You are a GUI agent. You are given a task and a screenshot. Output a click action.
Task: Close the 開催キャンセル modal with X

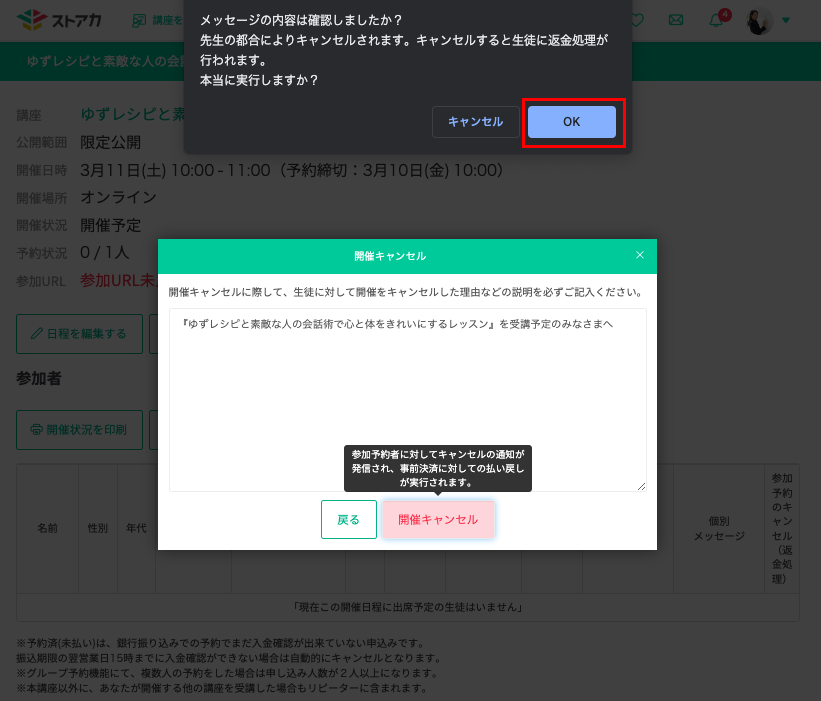[x=639, y=255]
